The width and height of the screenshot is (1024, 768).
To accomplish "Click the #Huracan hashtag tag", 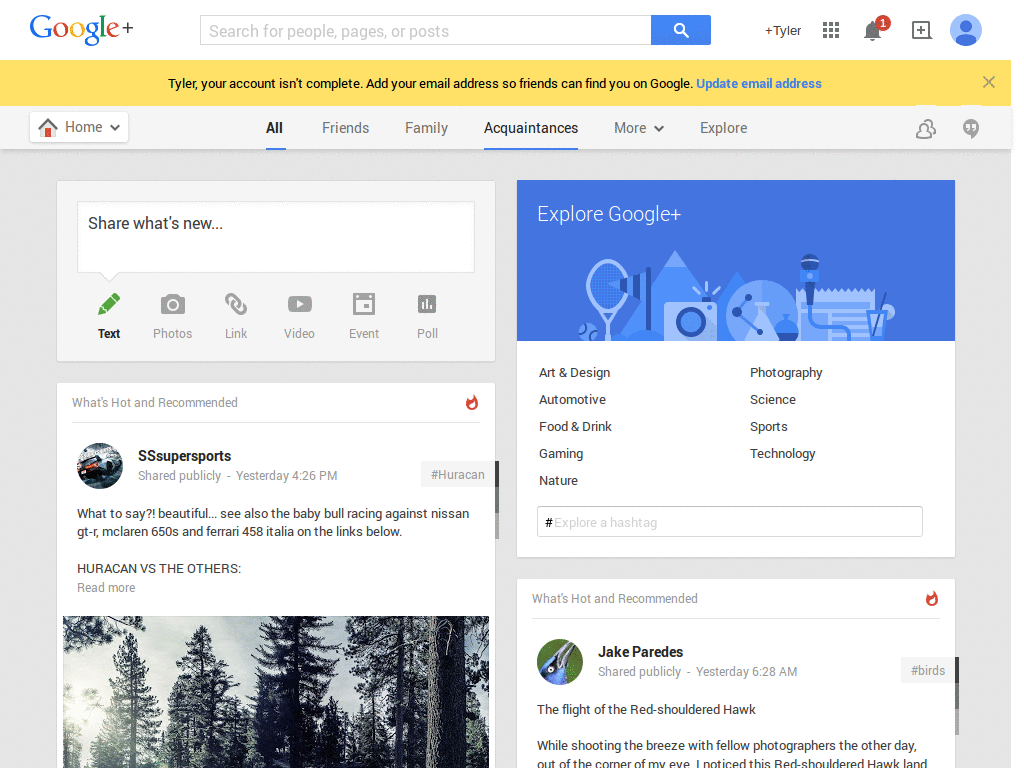I will [x=458, y=474].
